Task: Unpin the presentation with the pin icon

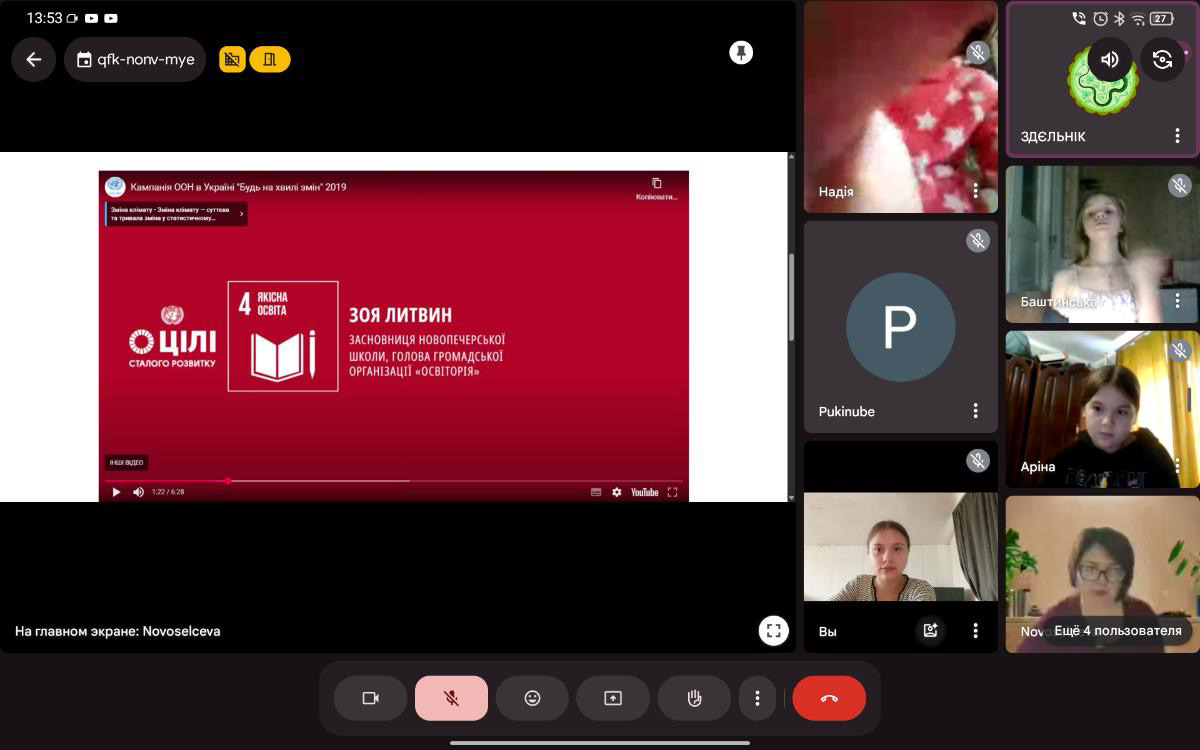Action: 741,53
